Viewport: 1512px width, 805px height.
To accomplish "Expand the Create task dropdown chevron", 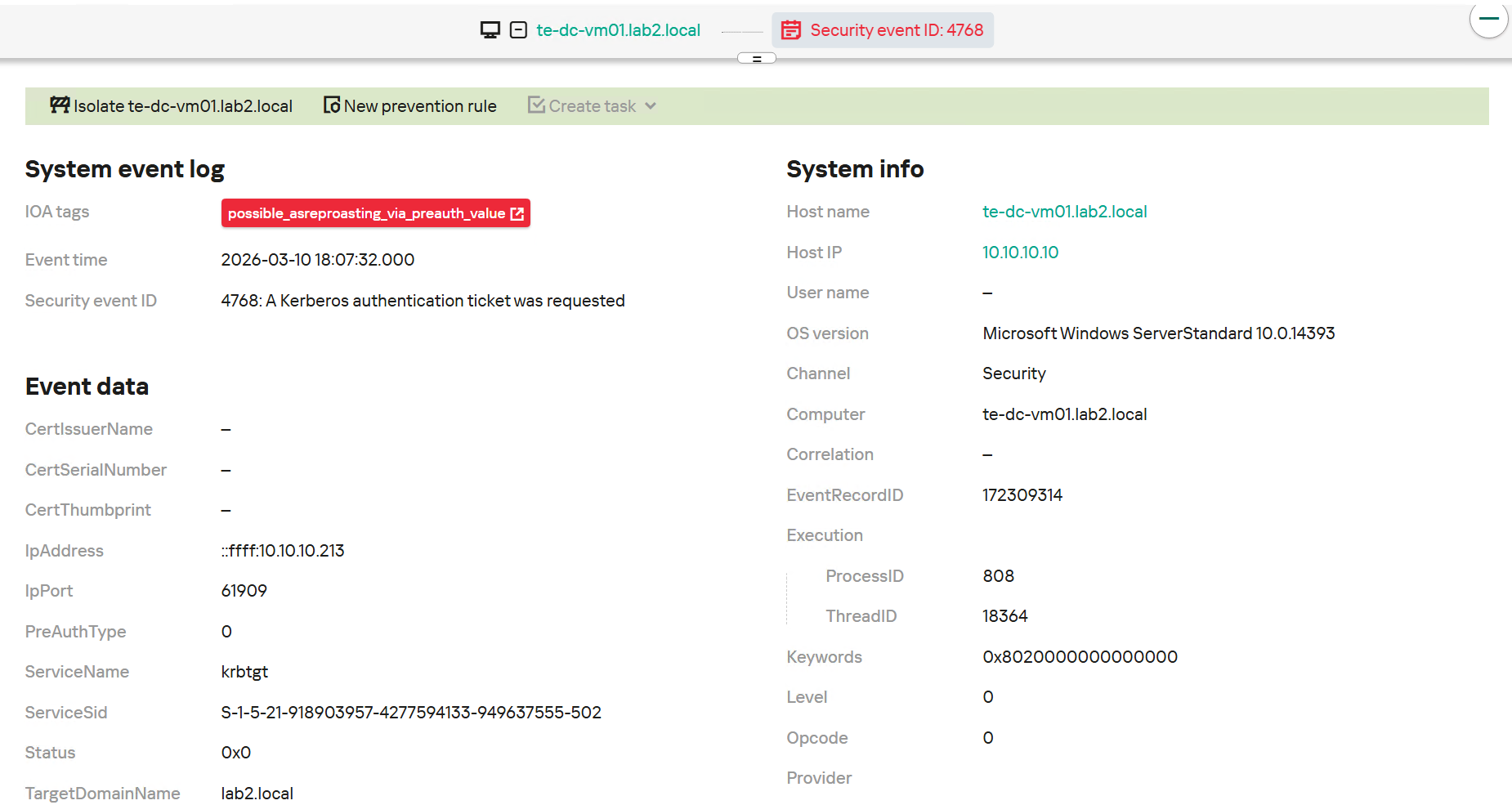I will coord(651,106).
